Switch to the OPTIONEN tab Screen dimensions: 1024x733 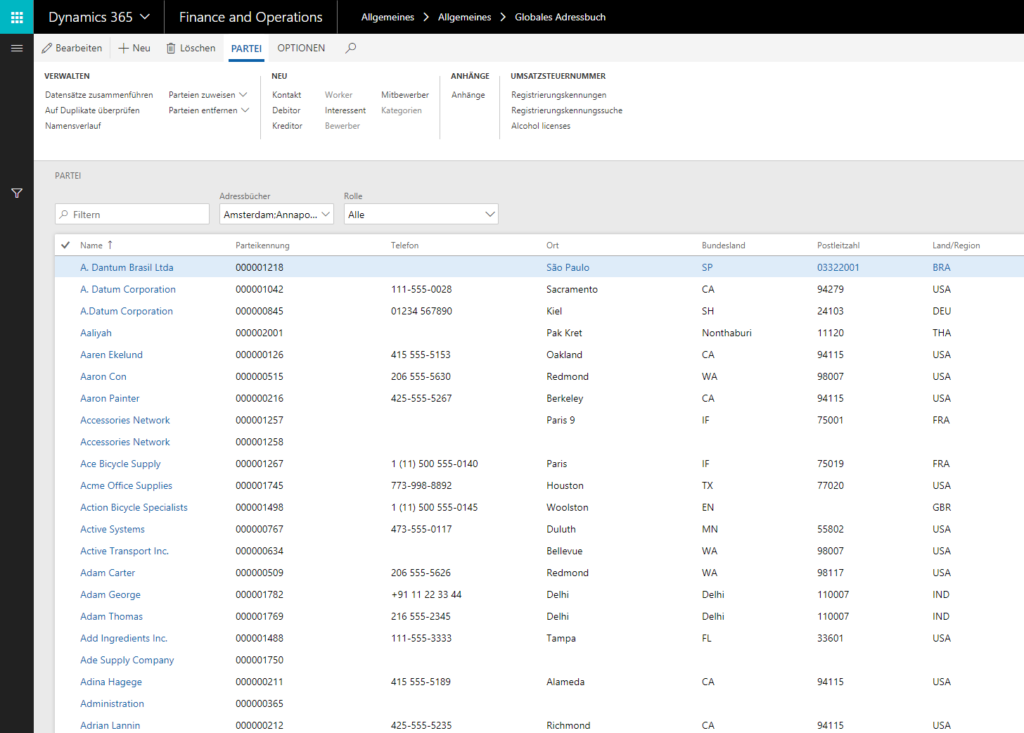[x=301, y=48]
